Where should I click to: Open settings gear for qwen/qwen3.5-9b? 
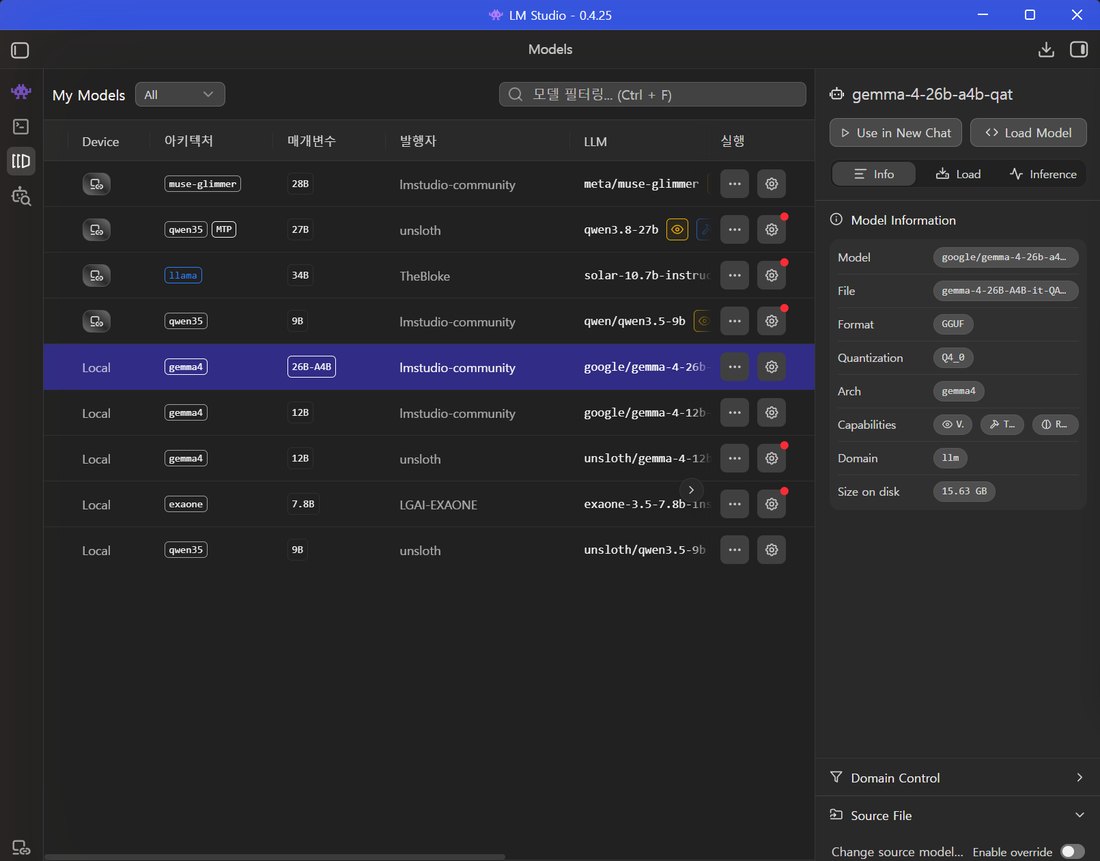[771, 321]
